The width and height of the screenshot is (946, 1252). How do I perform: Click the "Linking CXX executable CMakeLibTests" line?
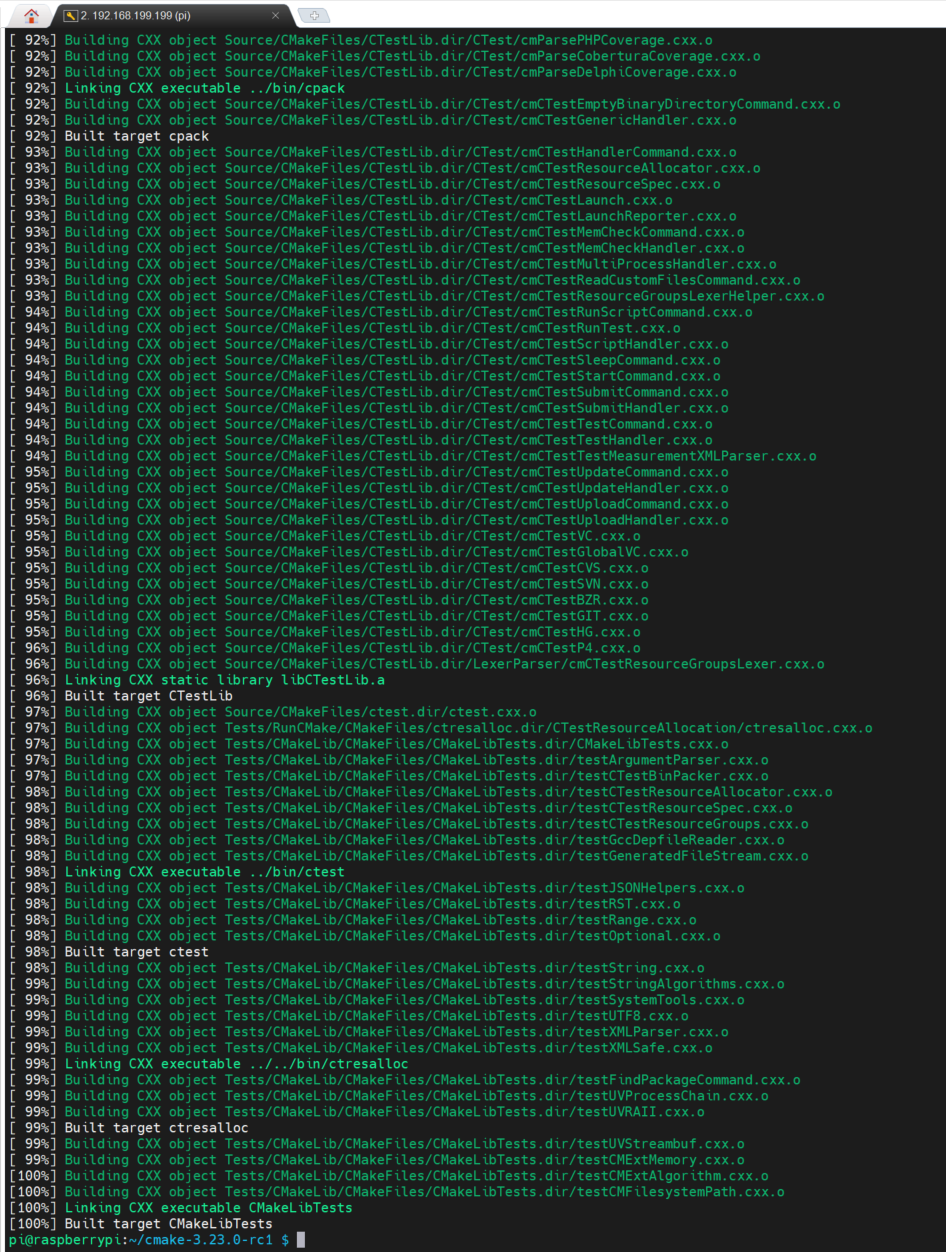pyautogui.click(x=208, y=1208)
